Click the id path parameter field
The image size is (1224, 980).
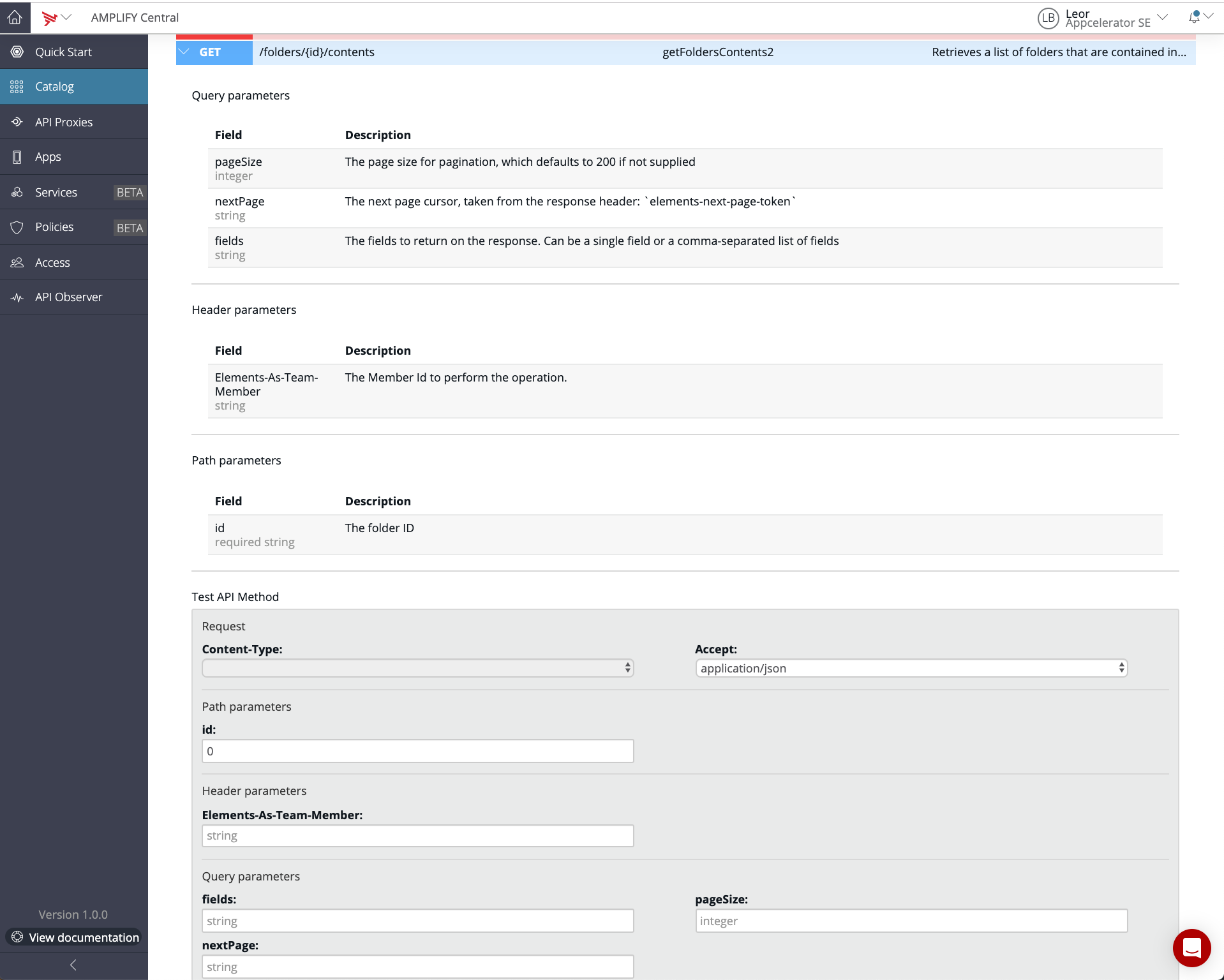pos(417,751)
